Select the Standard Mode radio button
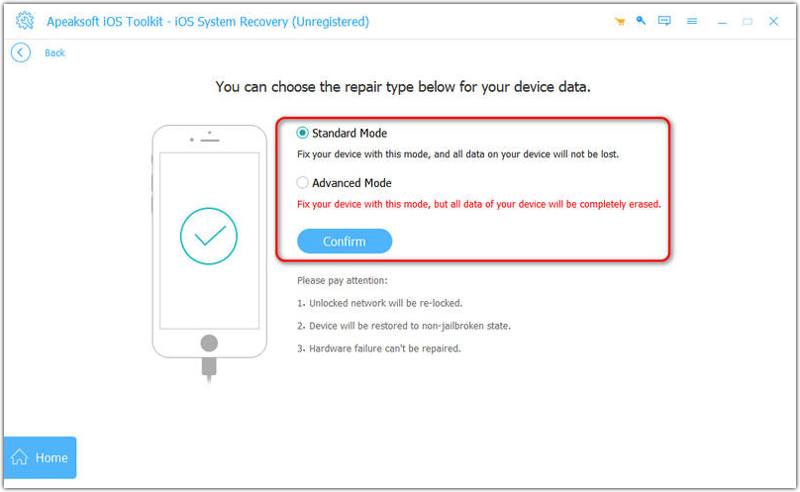Image resolution: width=800 pixels, height=492 pixels. coord(303,133)
